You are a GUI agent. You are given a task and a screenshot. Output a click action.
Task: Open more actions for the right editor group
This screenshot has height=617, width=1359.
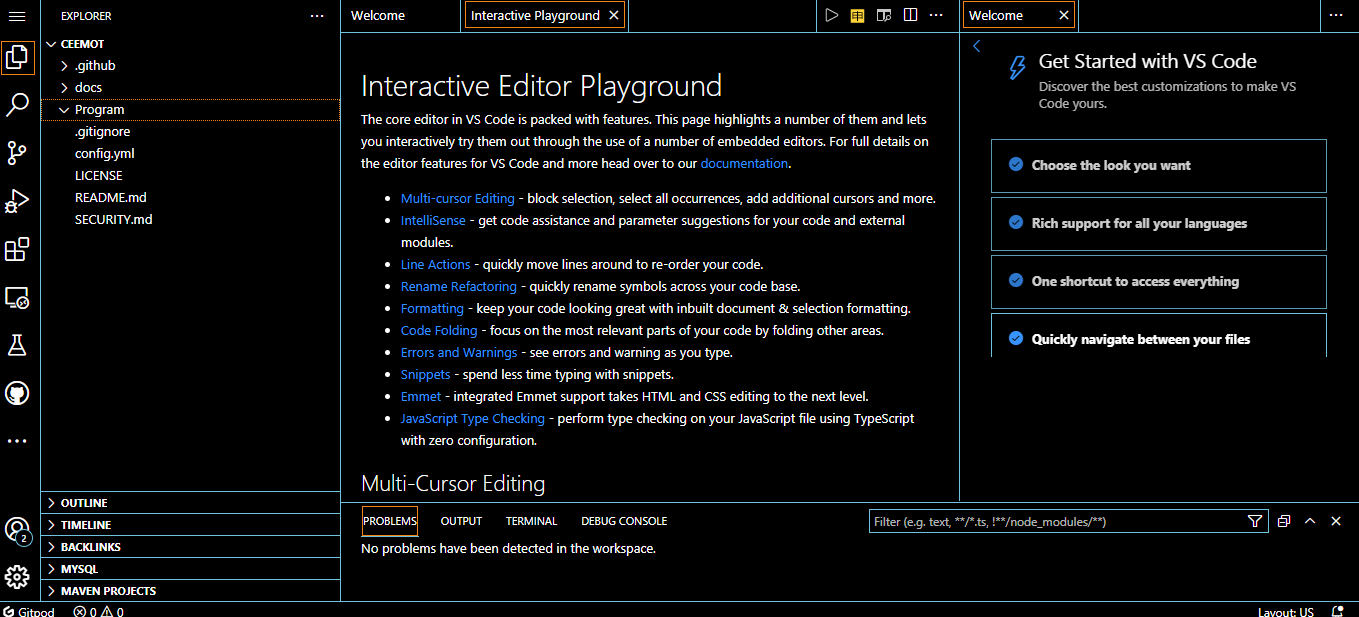click(x=1335, y=15)
